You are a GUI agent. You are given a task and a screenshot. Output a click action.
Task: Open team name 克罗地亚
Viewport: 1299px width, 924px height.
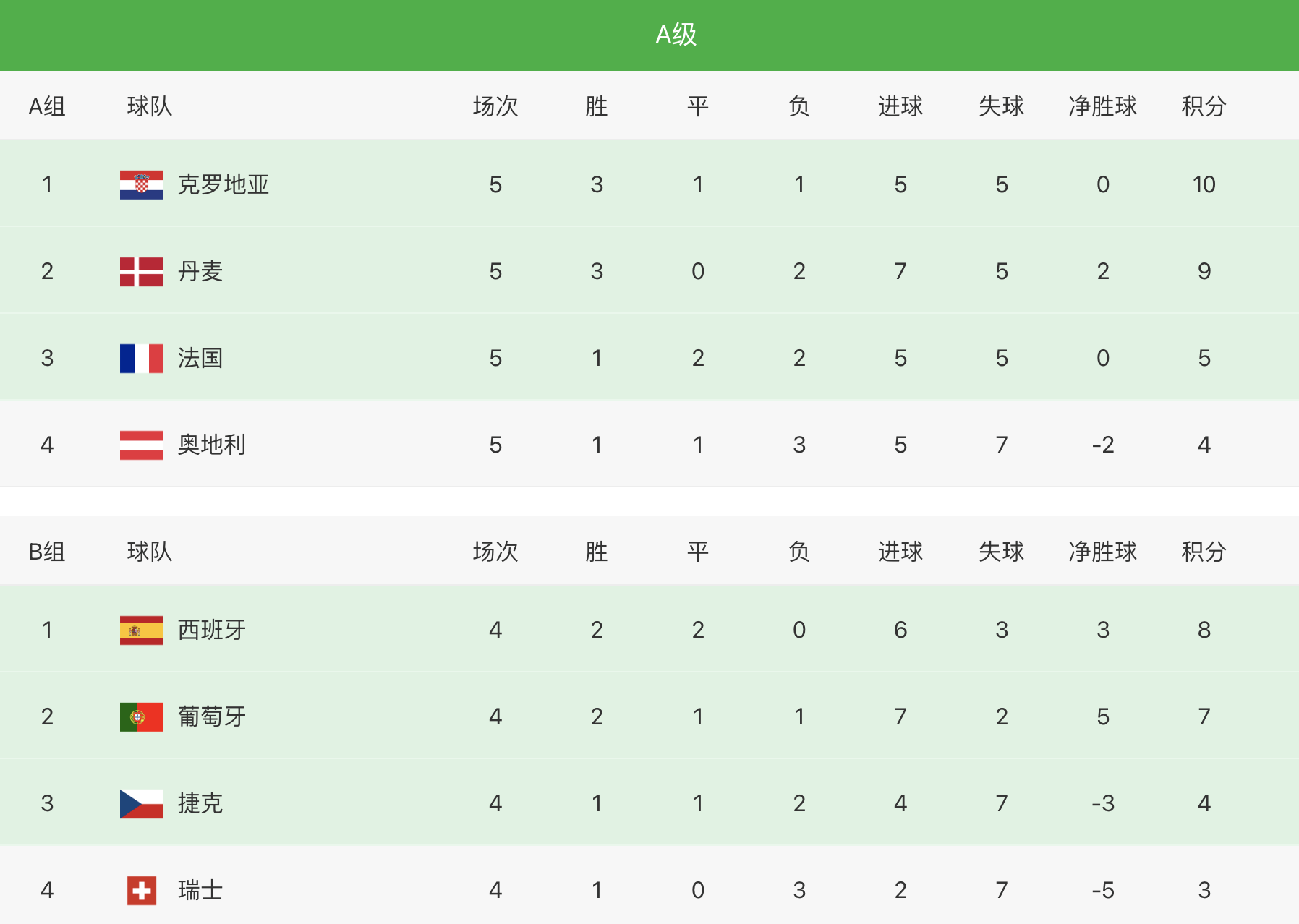click(223, 185)
